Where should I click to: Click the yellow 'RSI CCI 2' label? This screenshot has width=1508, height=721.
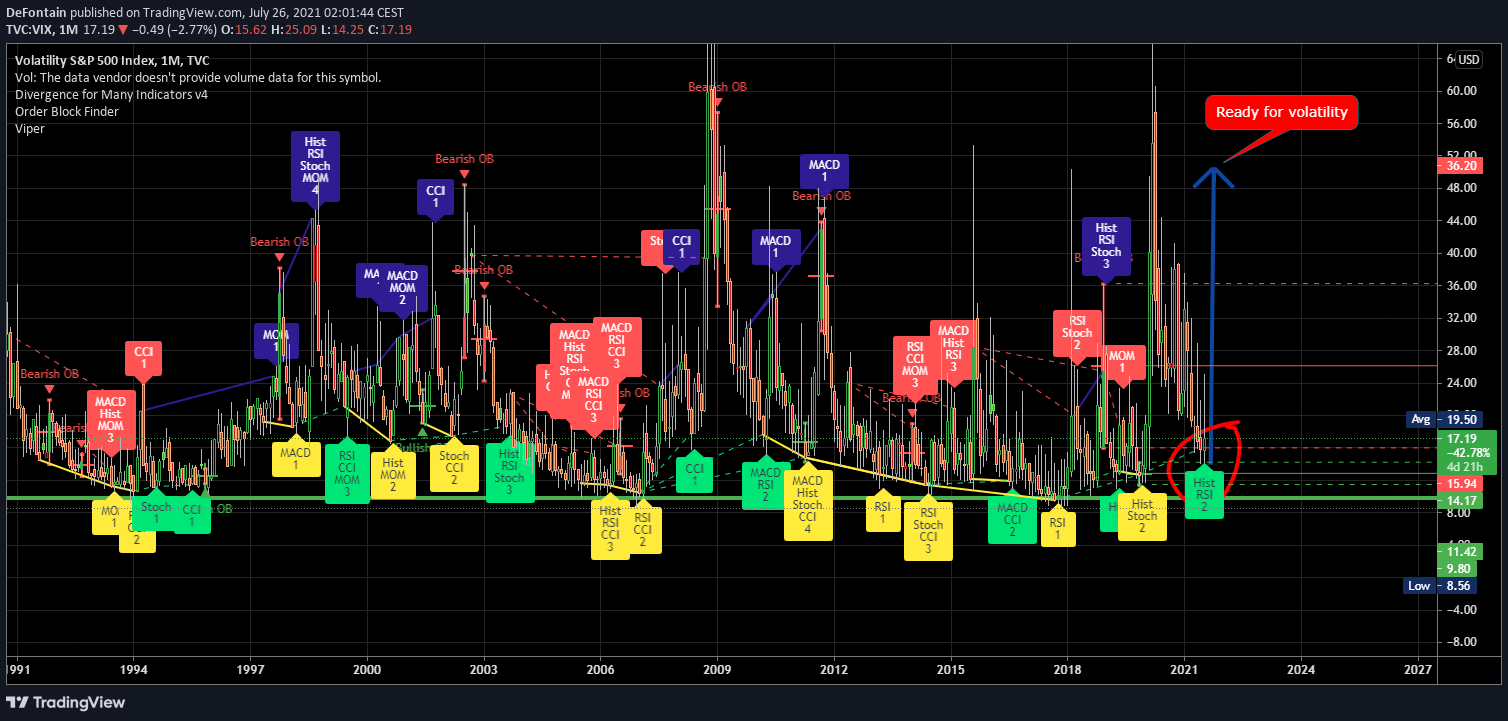coord(643,530)
